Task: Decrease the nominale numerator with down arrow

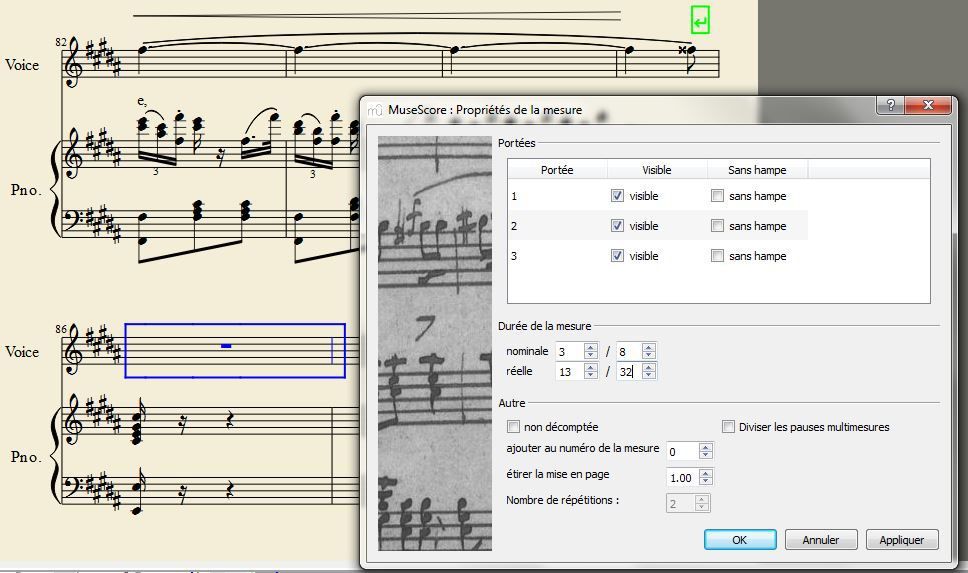Action: tap(591, 355)
